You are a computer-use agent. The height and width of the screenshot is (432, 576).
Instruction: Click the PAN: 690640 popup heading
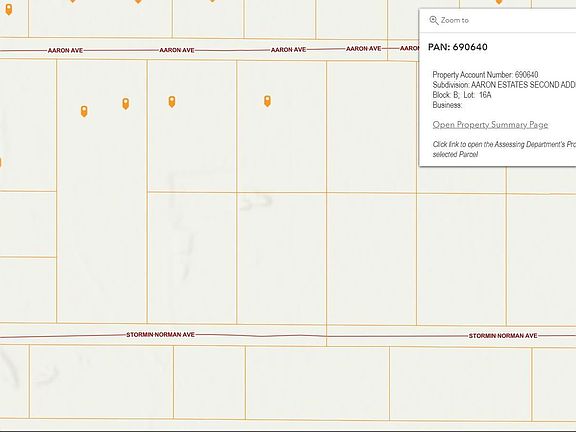pos(458,47)
